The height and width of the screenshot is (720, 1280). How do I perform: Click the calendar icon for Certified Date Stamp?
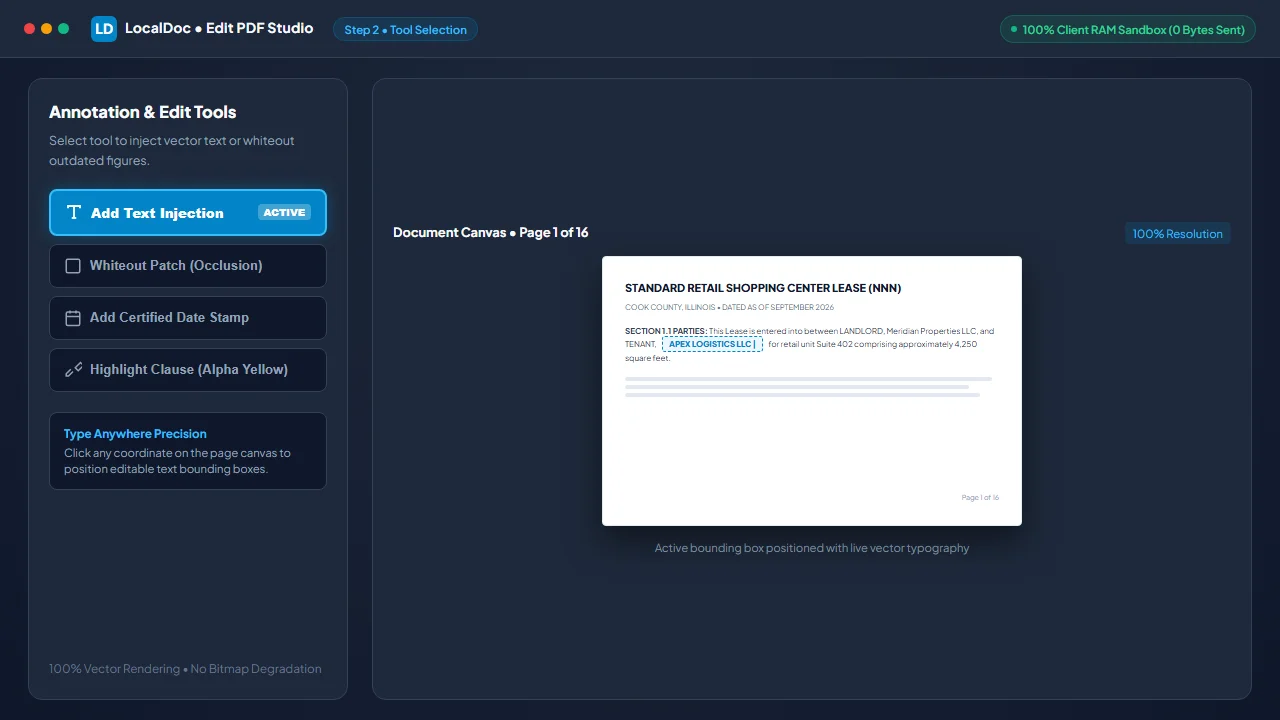pyautogui.click(x=73, y=318)
